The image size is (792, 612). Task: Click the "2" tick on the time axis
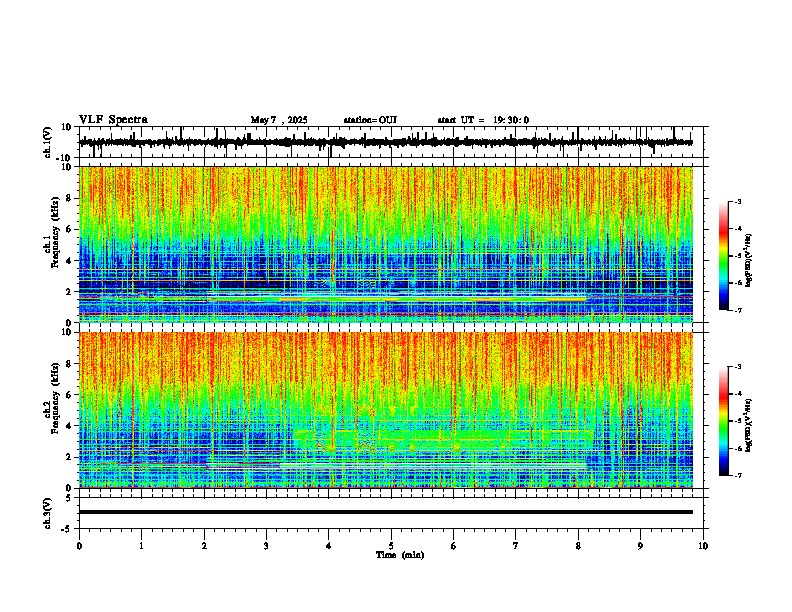(x=204, y=546)
